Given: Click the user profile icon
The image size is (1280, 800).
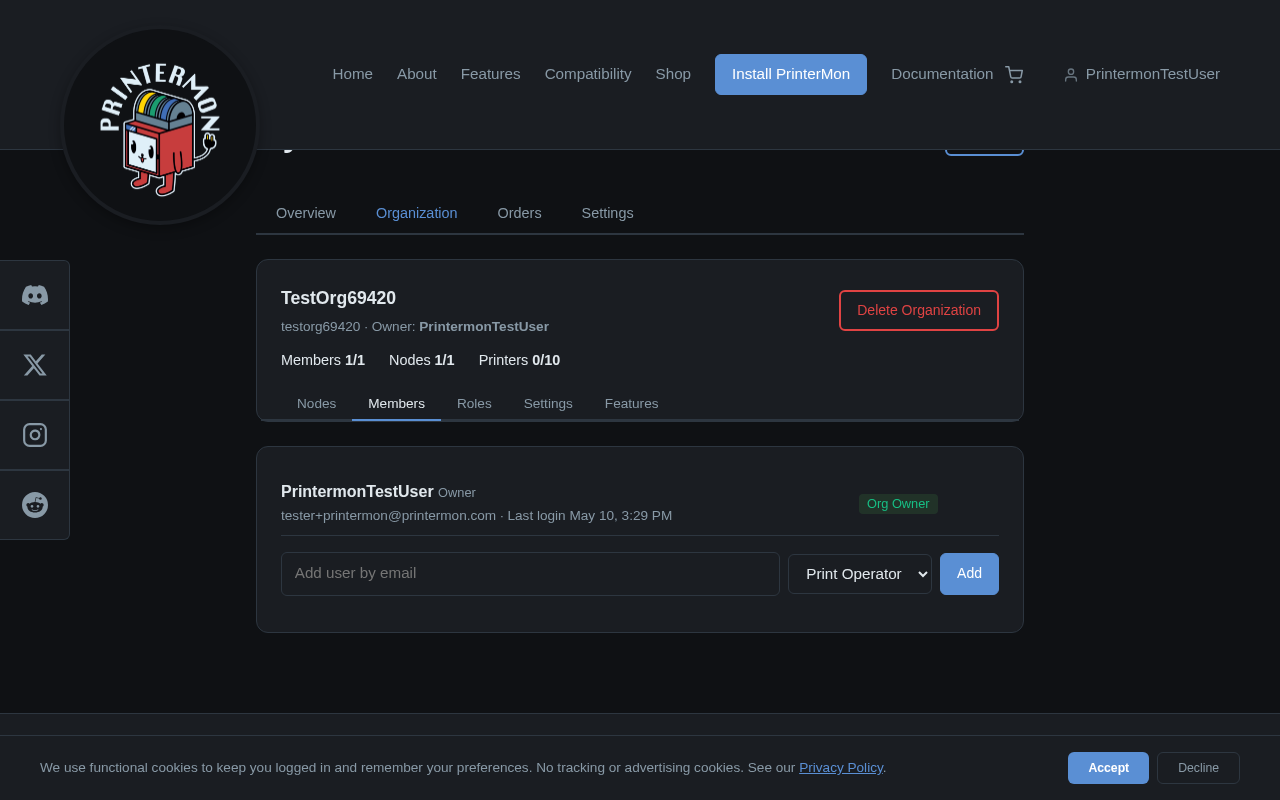Looking at the screenshot, I should tap(1071, 75).
